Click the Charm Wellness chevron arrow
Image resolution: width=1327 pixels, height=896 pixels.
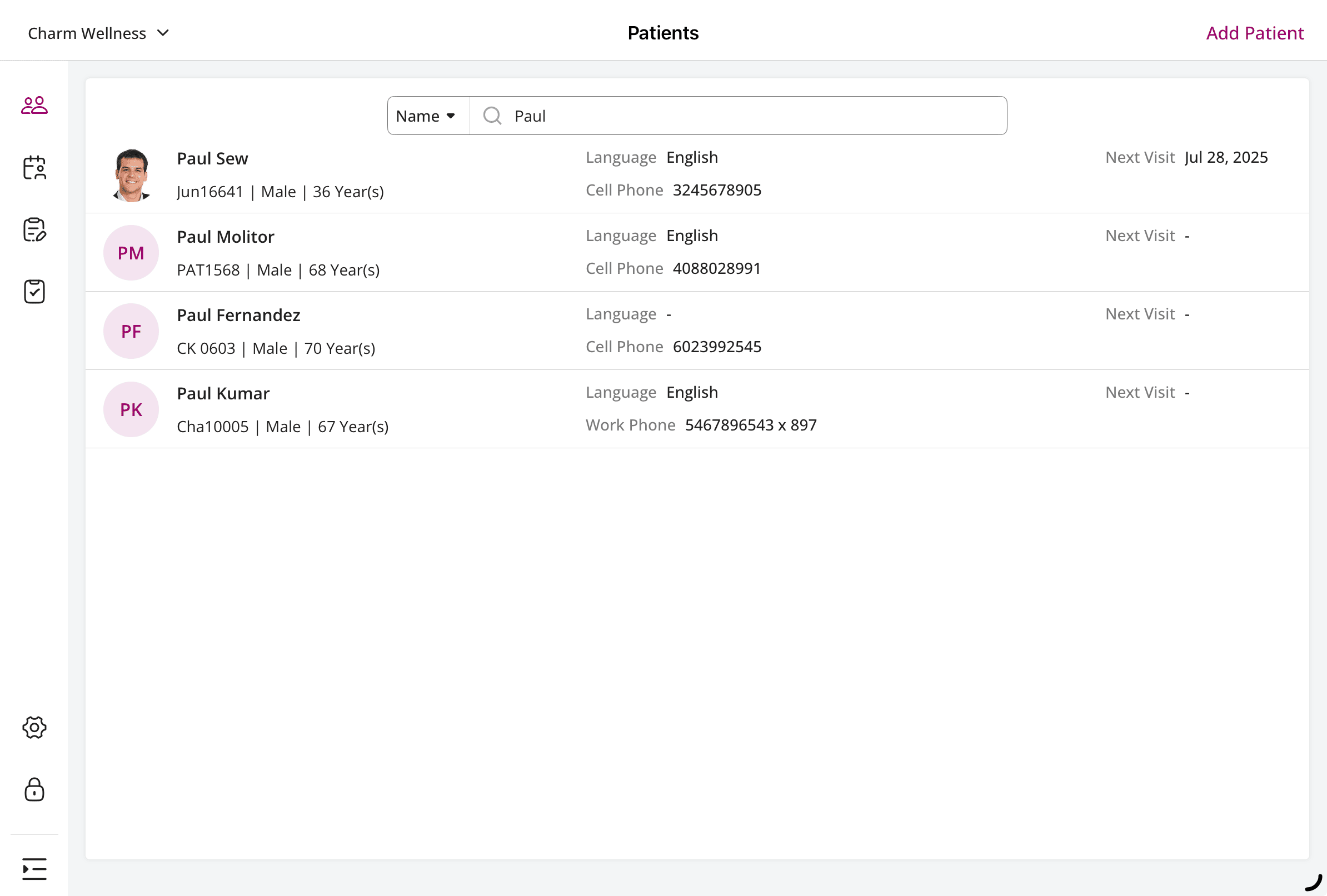tap(163, 33)
